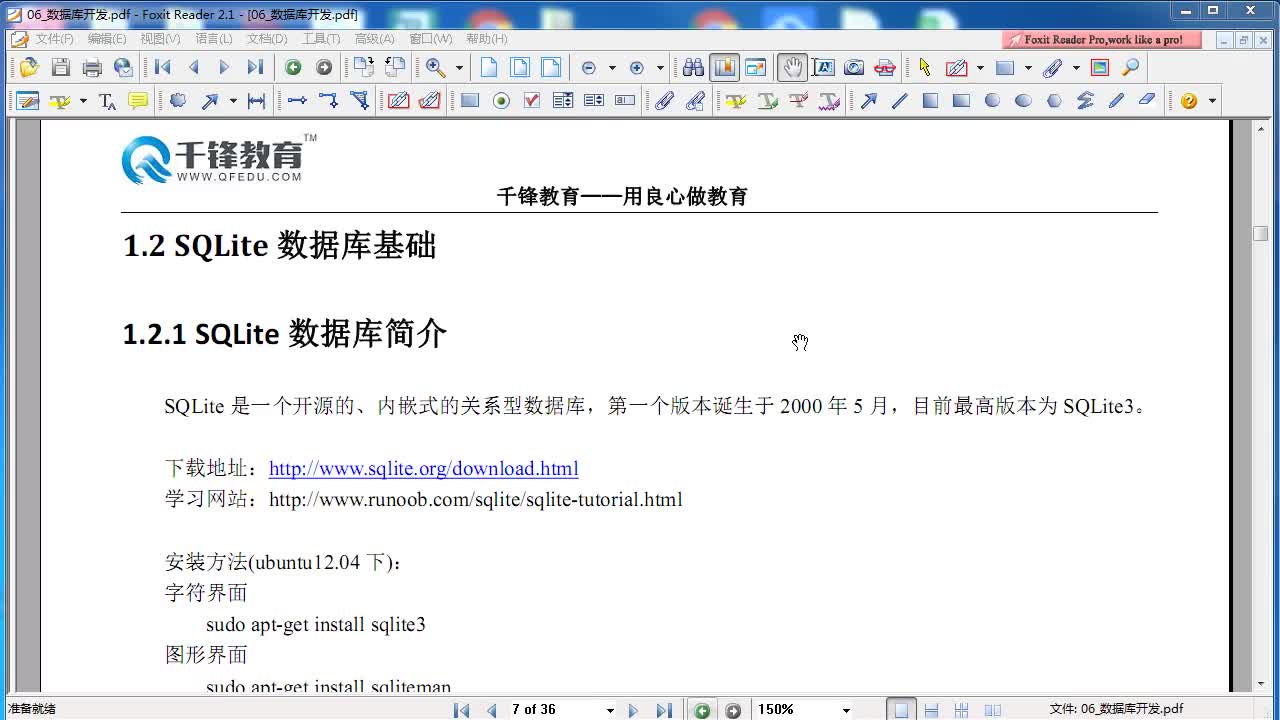Click the Image annotation tool icon

point(1100,68)
